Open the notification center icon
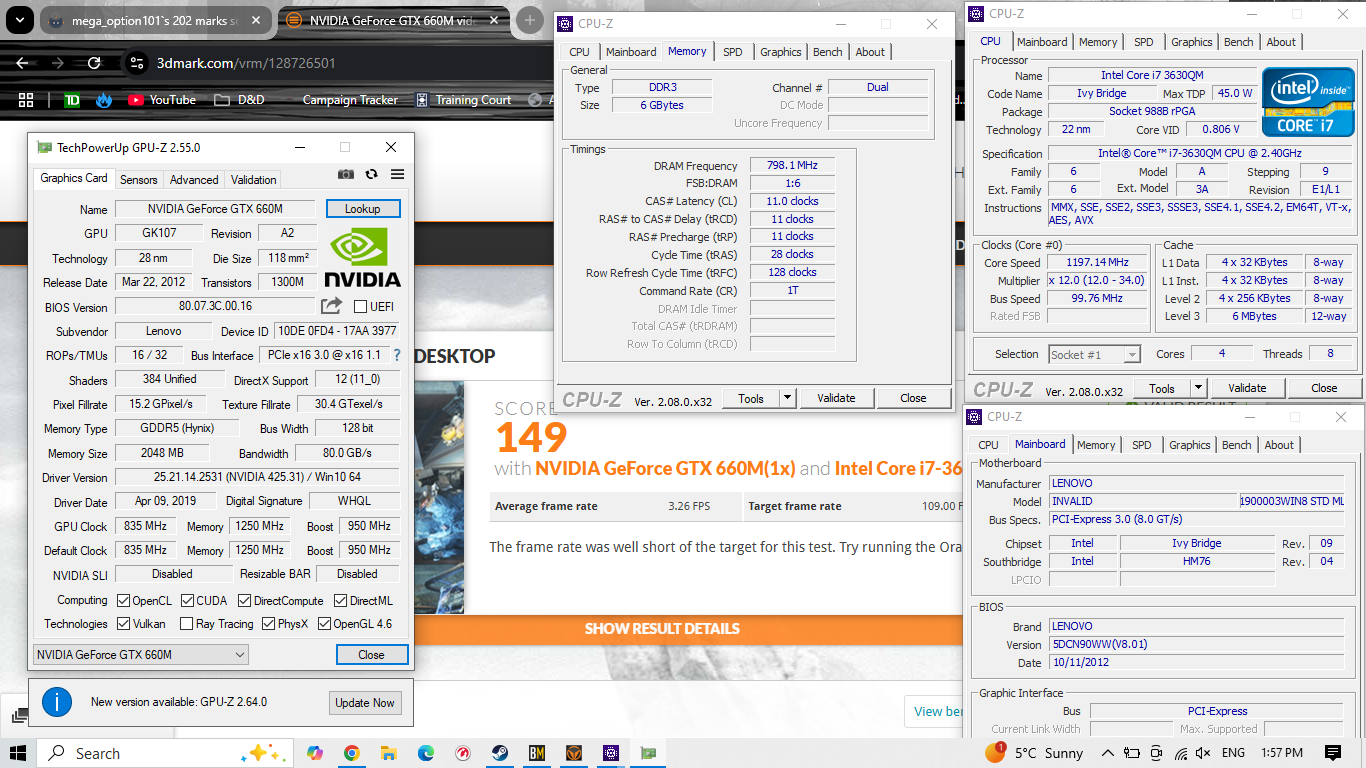The image size is (1366, 768). (1333, 753)
